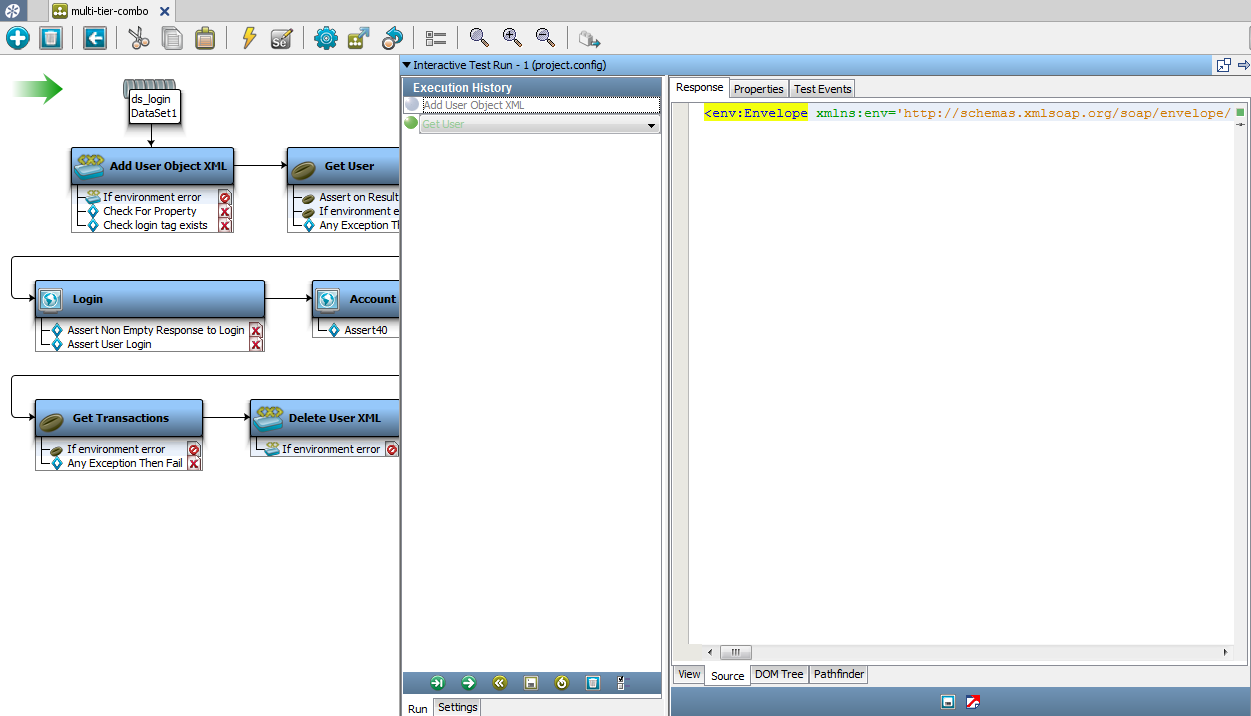1251x716 pixels.
Task: Select the Run tab
Action: click(x=418, y=708)
